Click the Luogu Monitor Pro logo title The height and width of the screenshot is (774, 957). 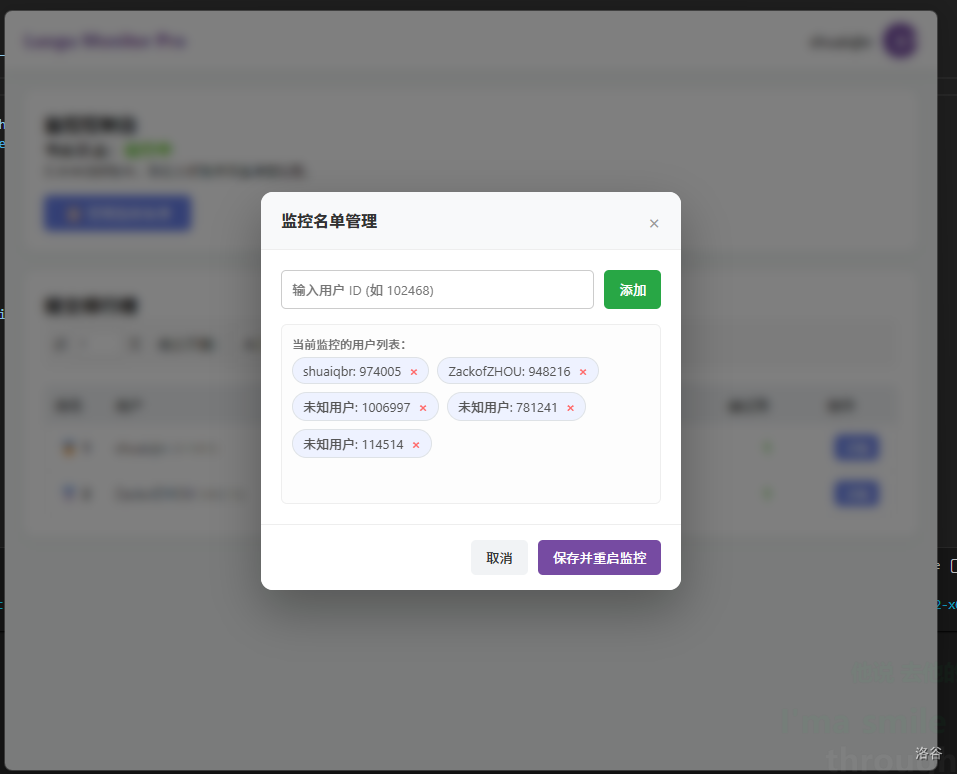pyautogui.click(x=105, y=41)
